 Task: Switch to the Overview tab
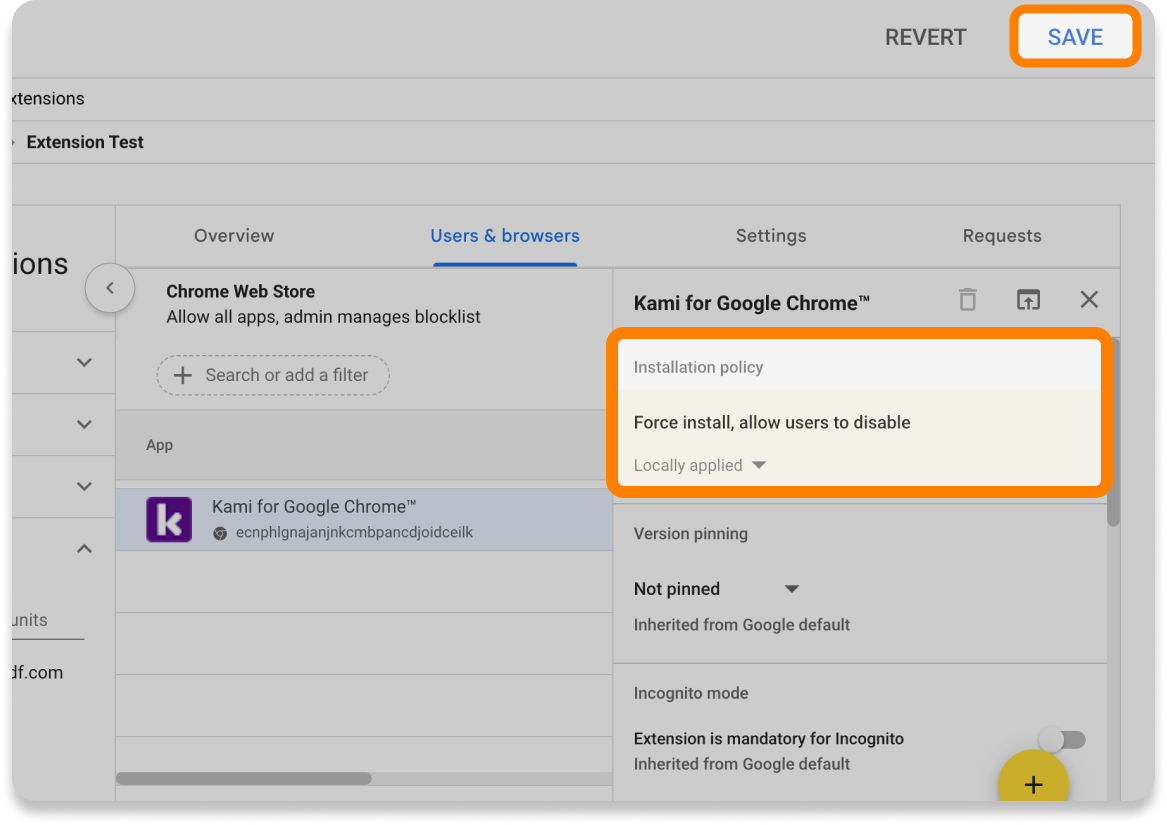(234, 236)
